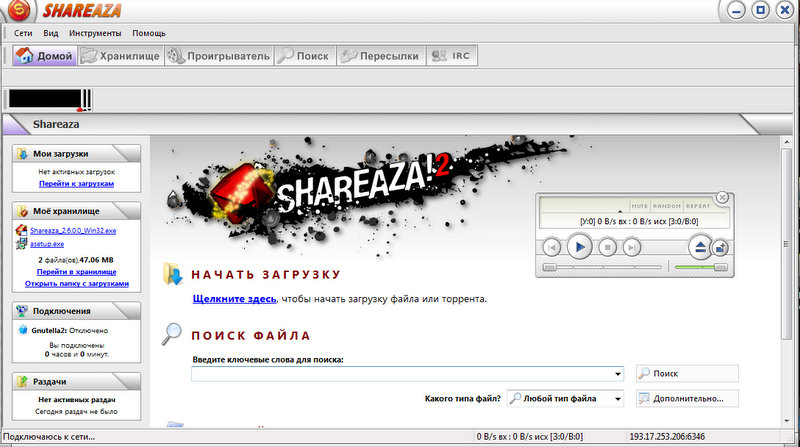Go to the Поиск toolbar tab
This screenshot has width=800, height=447.
pos(305,56)
